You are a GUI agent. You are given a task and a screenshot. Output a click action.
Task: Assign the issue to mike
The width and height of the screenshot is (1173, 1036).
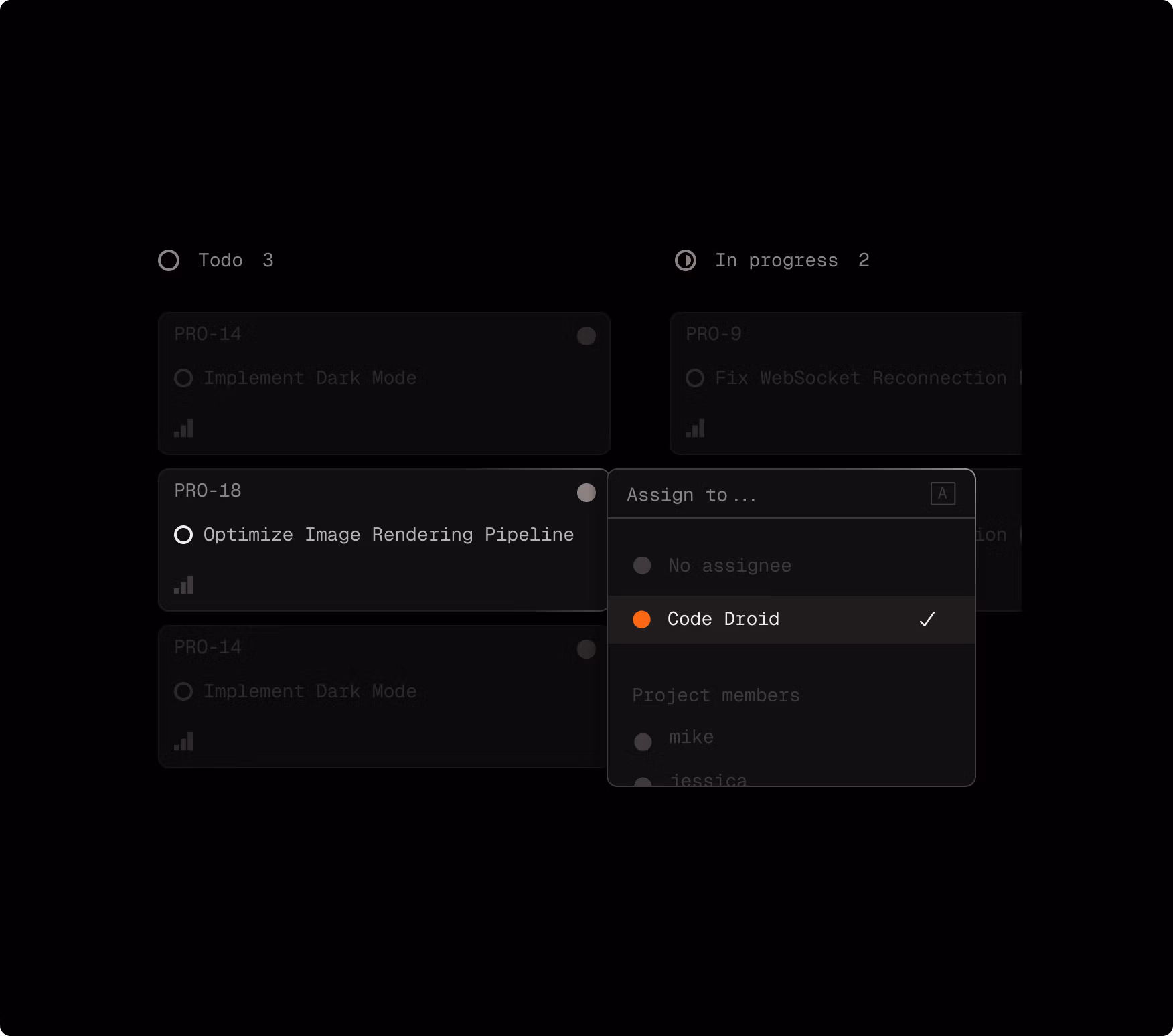(x=791, y=738)
